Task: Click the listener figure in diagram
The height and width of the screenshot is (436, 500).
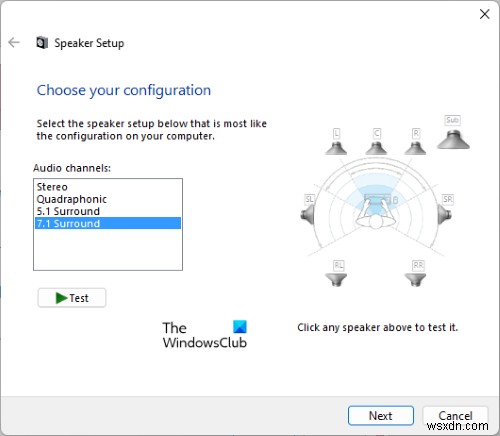Action: click(x=376, y=213)
